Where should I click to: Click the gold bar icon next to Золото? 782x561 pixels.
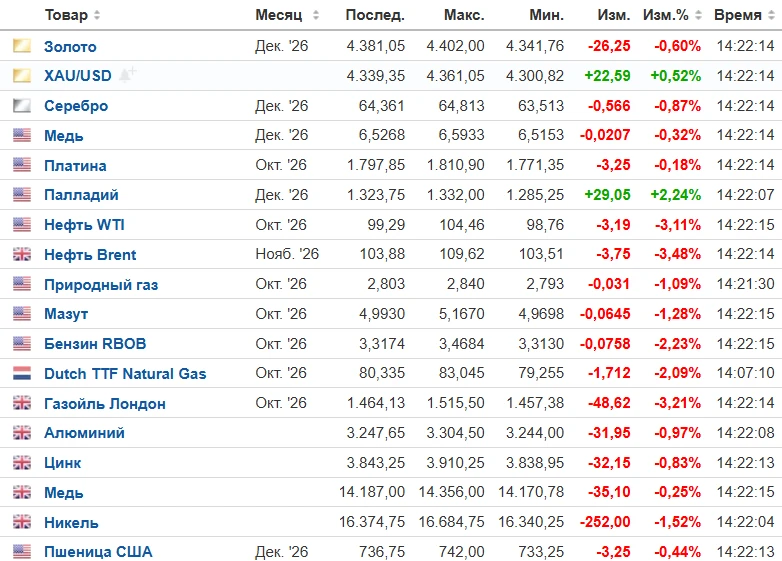pyautogui.click(x=22, y=46)
